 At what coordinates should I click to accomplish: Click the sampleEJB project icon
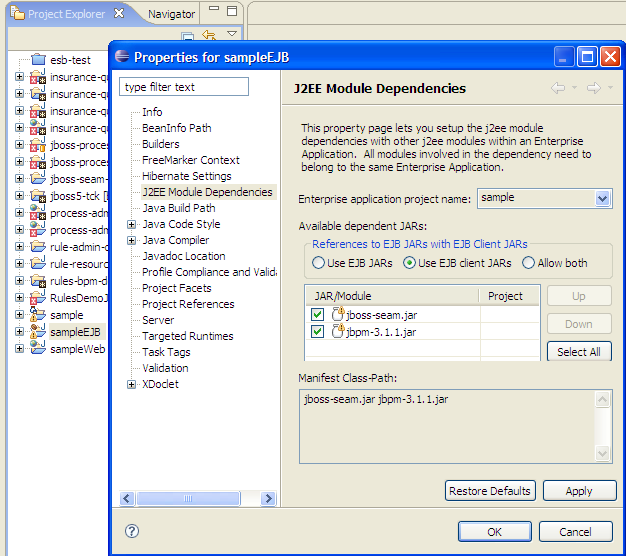click(x=38, y=332)
